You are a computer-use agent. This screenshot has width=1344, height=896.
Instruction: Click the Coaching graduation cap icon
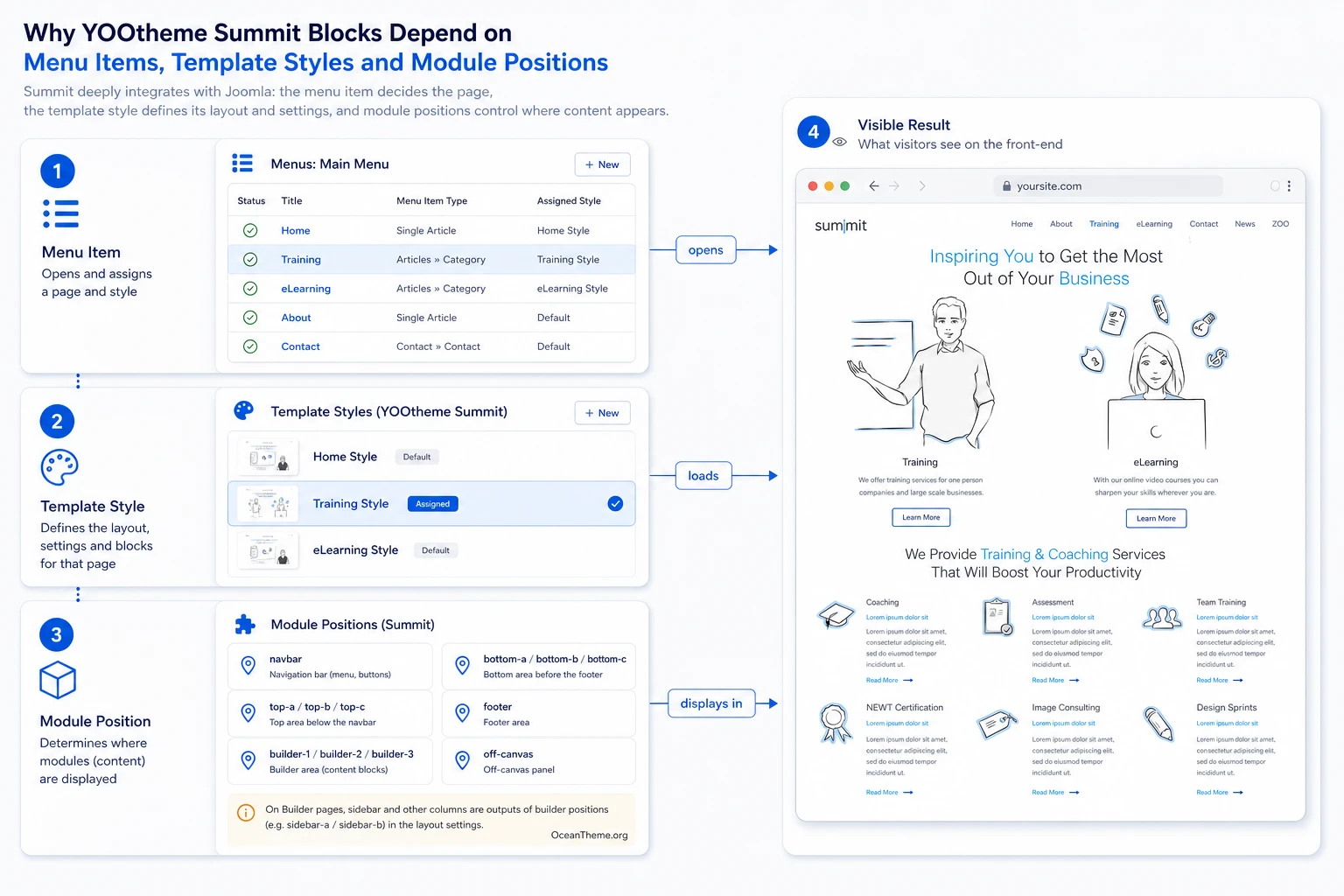pos(836,614)
